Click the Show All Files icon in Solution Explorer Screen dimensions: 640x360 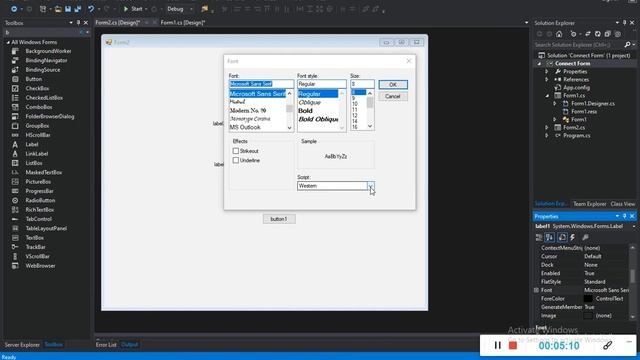(x=618, y=34)
